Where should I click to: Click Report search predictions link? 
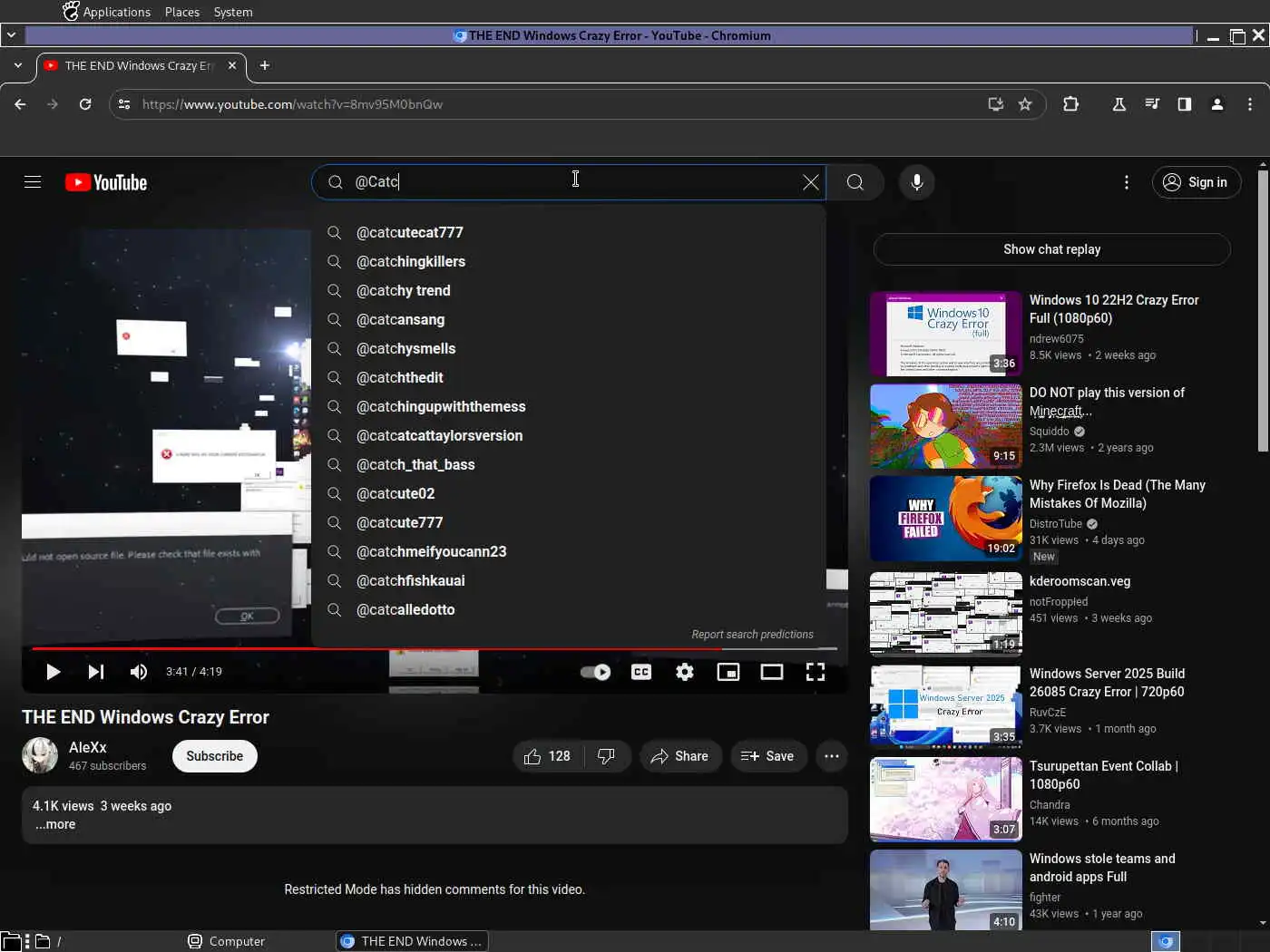pos(752,635)
